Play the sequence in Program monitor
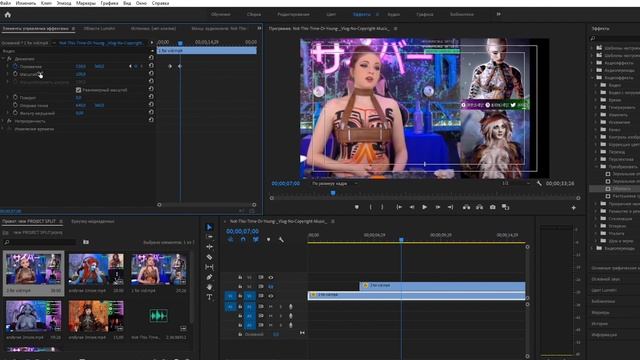 tap(424, 207)
